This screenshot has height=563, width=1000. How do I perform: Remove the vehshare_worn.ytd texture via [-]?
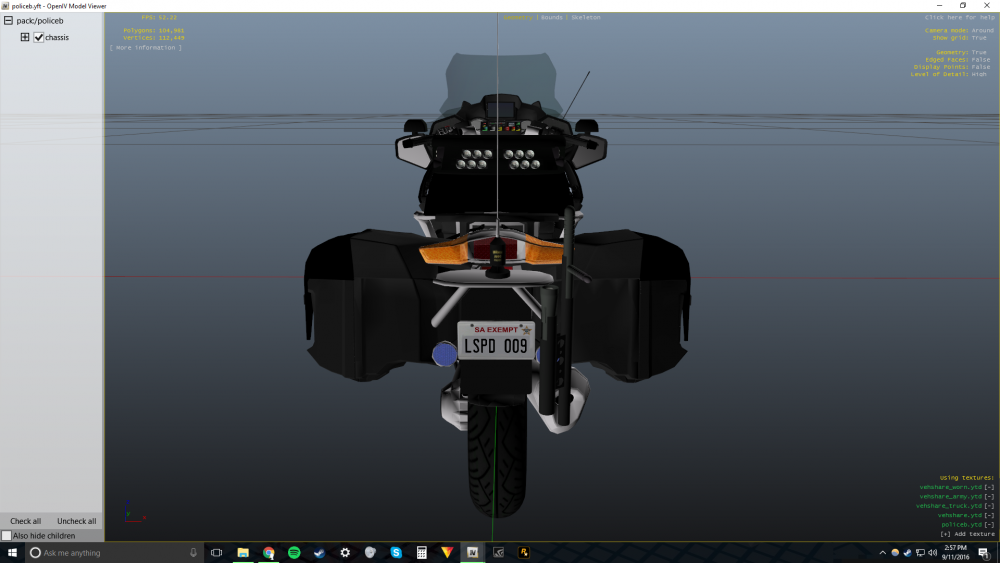coord(989,487)
